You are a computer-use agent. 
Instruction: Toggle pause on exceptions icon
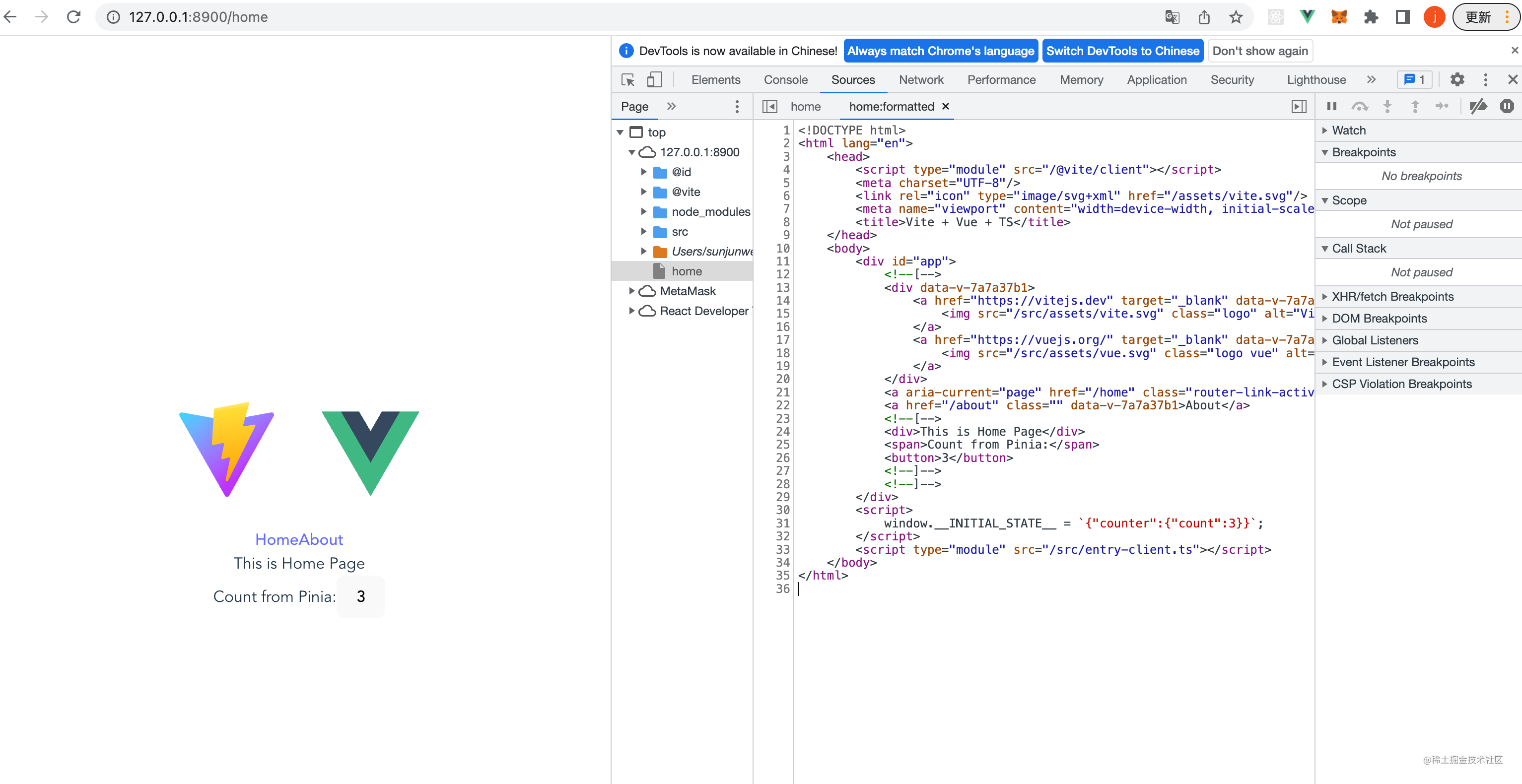click(1506, 106)
